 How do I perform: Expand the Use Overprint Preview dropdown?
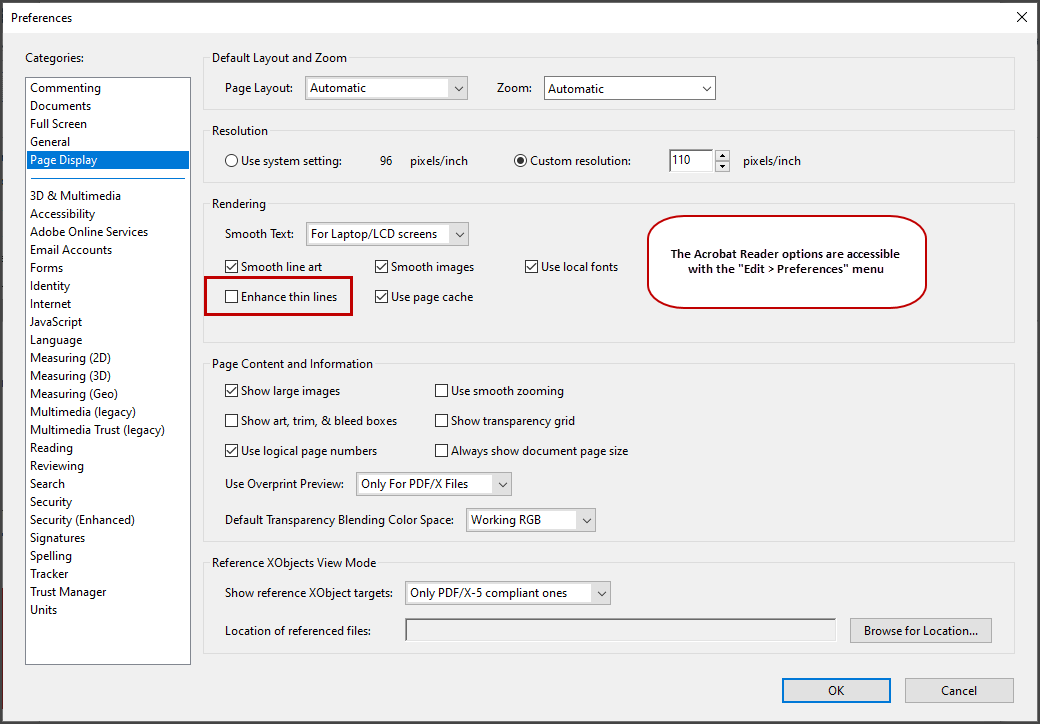click(x=434, y=484)
